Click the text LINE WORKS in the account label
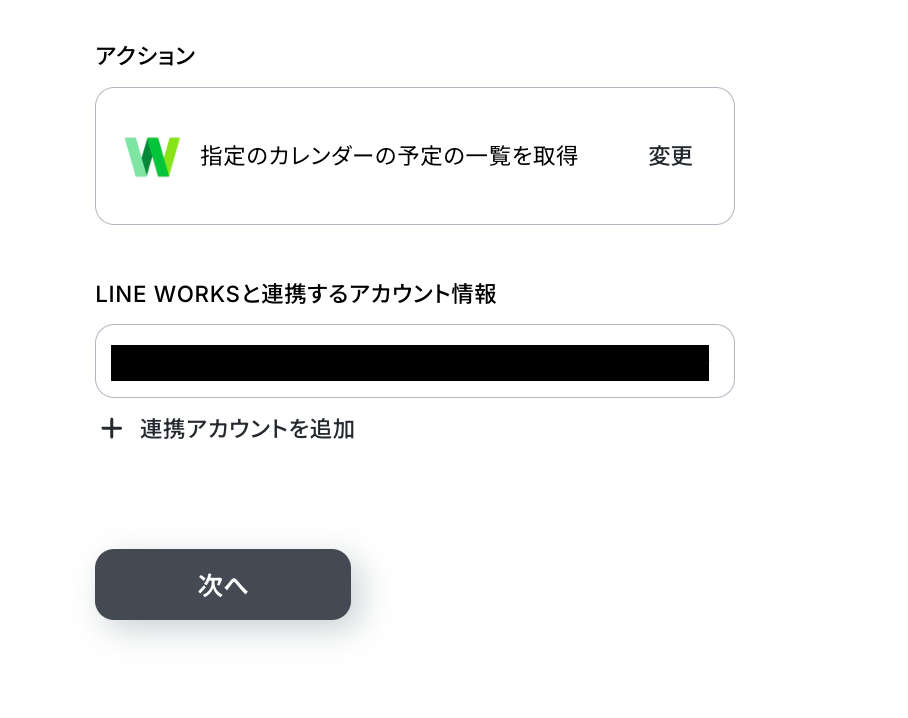Image resolution: width=908 pixels, height=718 pixels. coord(167,294)
